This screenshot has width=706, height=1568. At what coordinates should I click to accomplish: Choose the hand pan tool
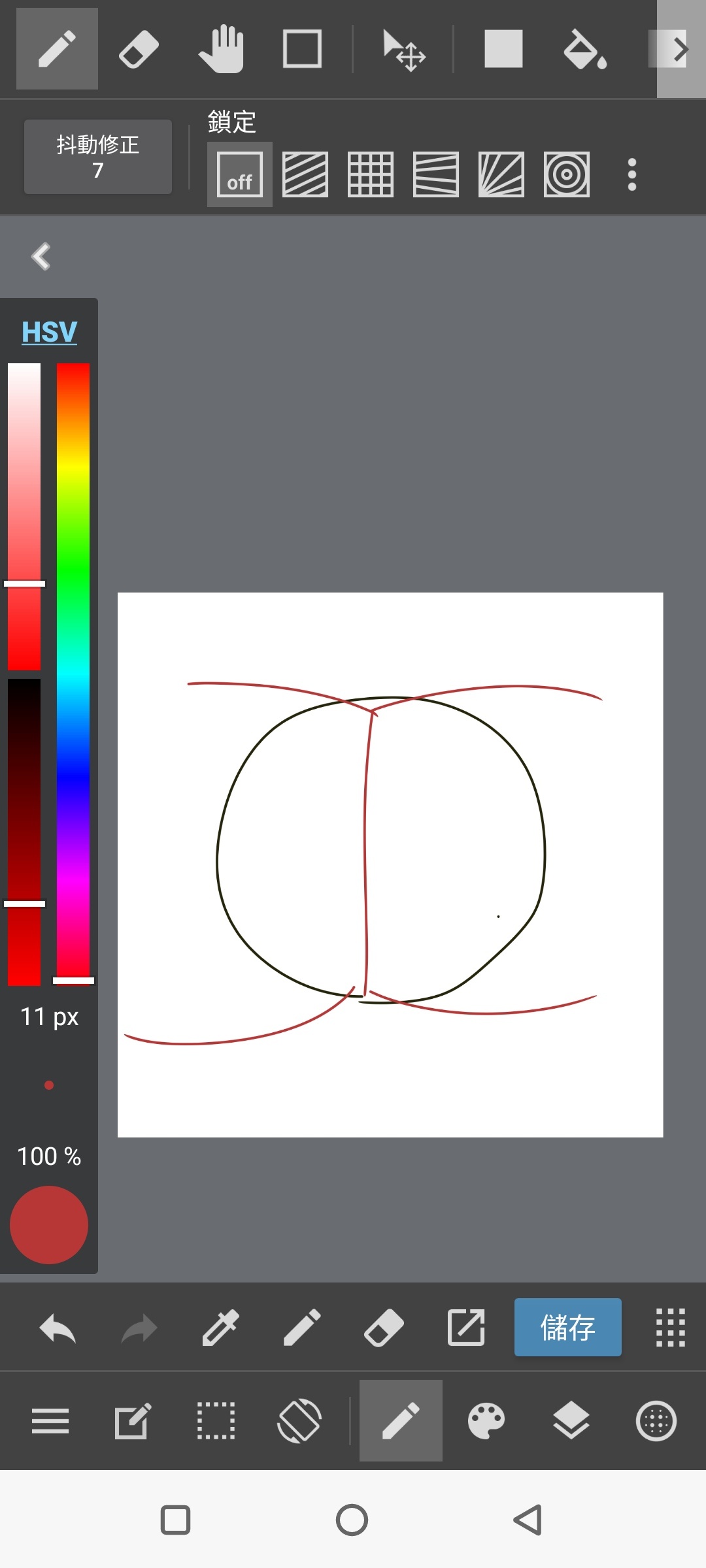coord(221,49)
